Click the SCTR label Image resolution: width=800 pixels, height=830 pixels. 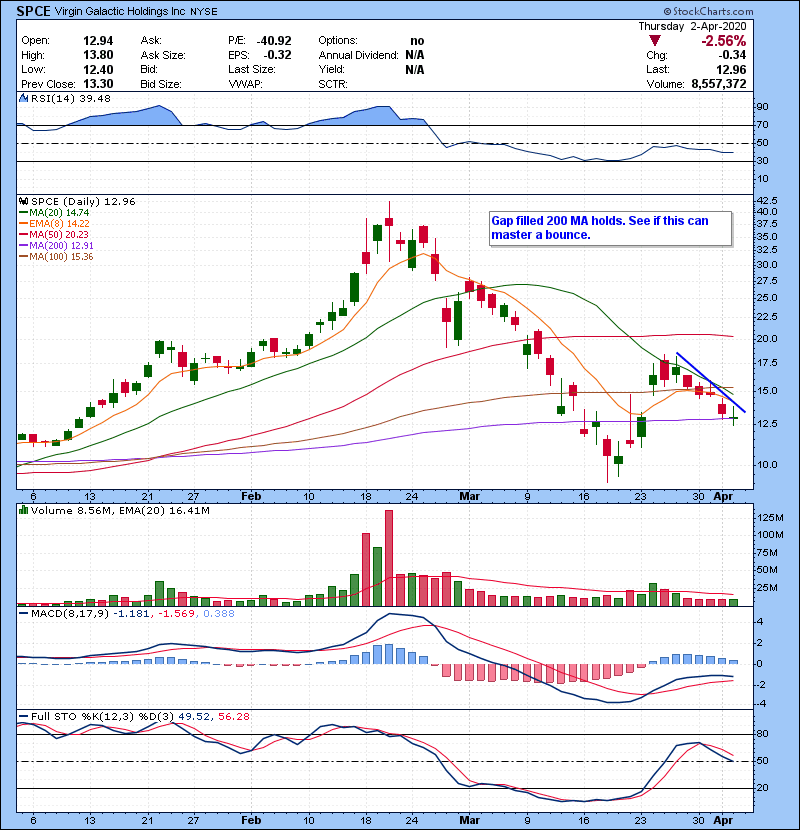(x=333, y=84)
